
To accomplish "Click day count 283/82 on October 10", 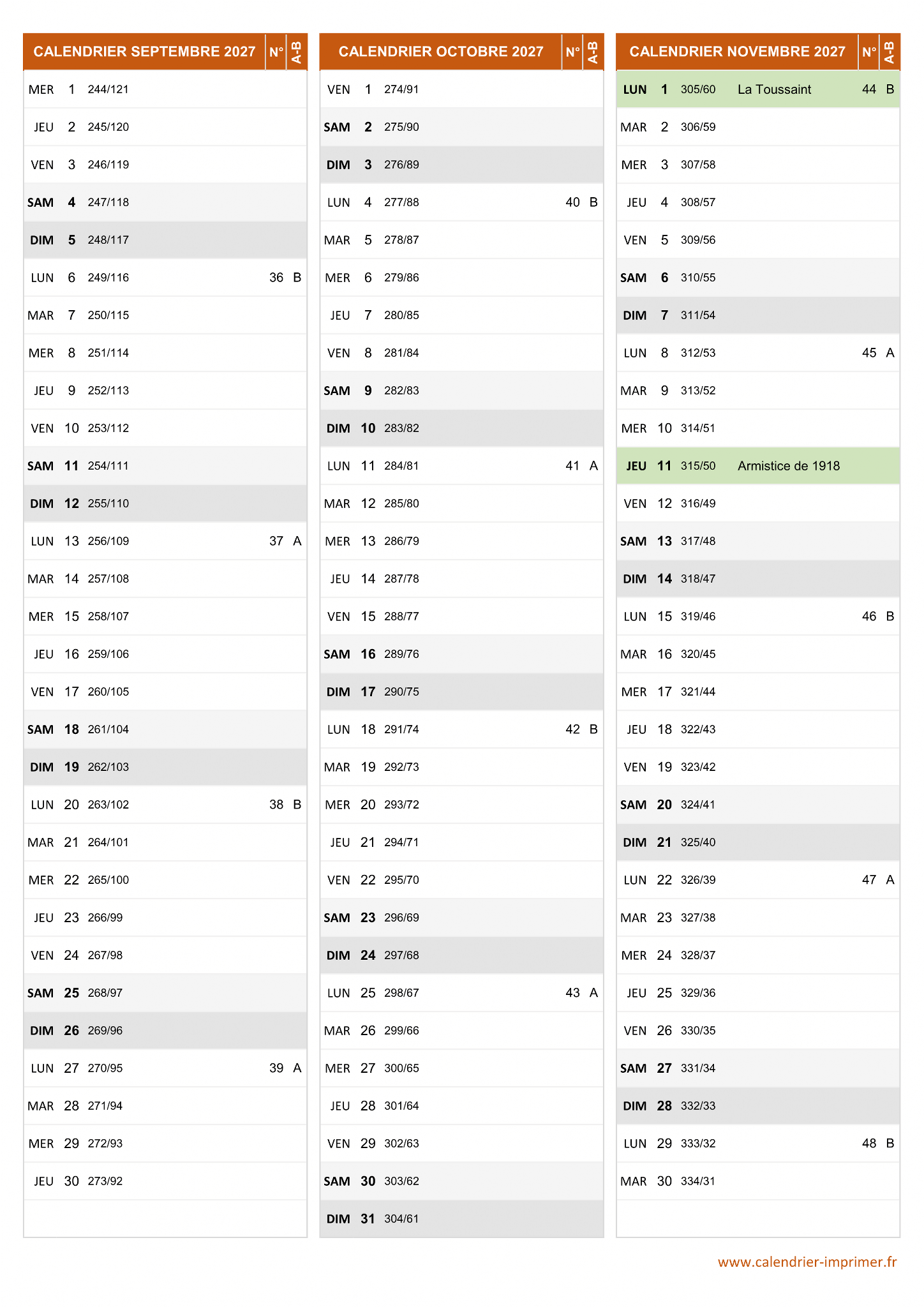I will tap(401, 428).
